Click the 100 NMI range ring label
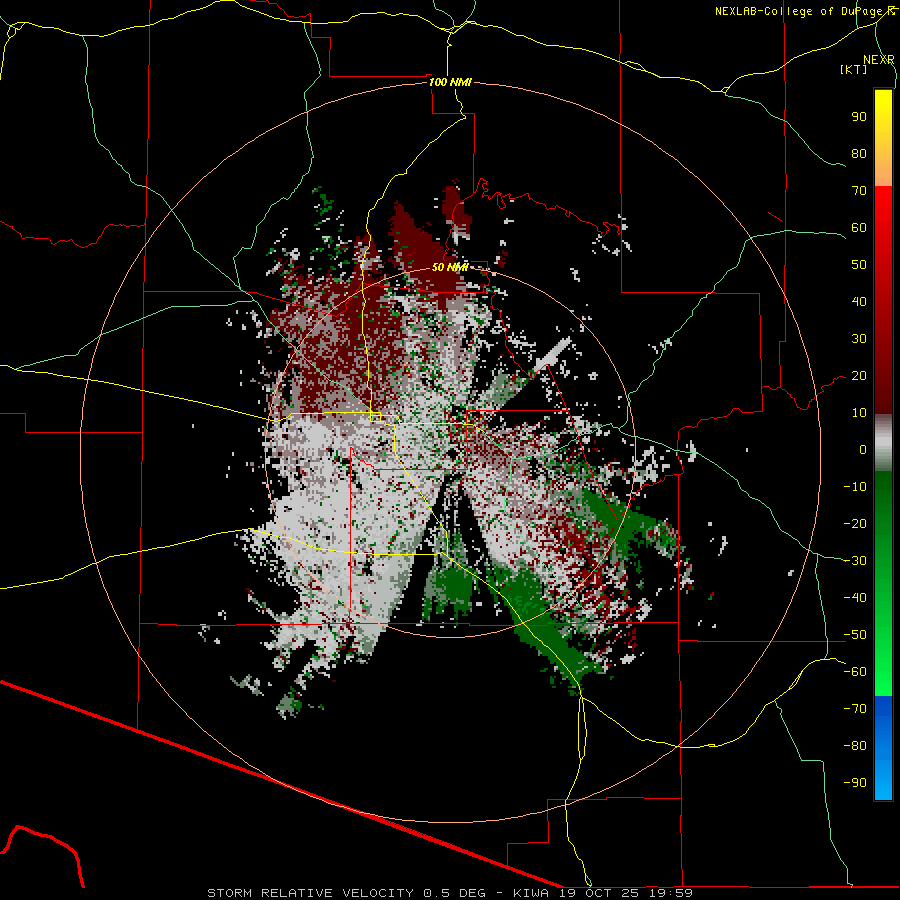The image size is (900, 900). click(x=450, y=82)
